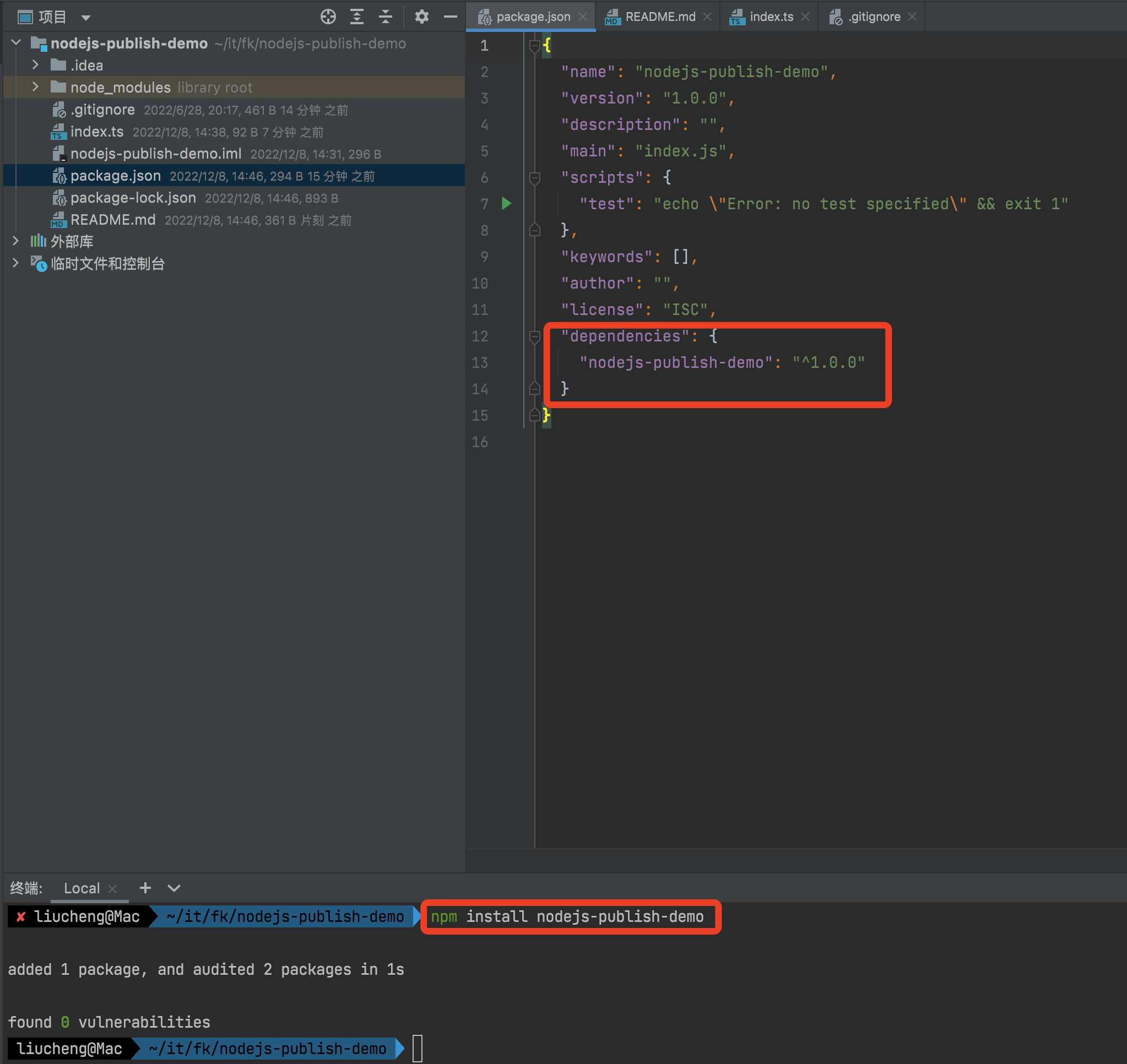Click the "main" key on line 5
Viewport: 1127px width, 1064px height.
click(588, 151)
